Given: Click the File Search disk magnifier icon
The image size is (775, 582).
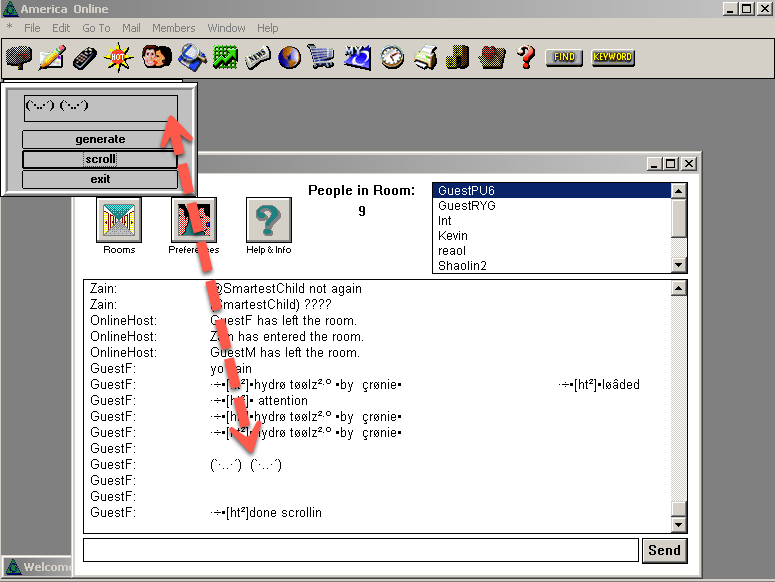Looking at the screenshot, I should click(x=192, y=57).
